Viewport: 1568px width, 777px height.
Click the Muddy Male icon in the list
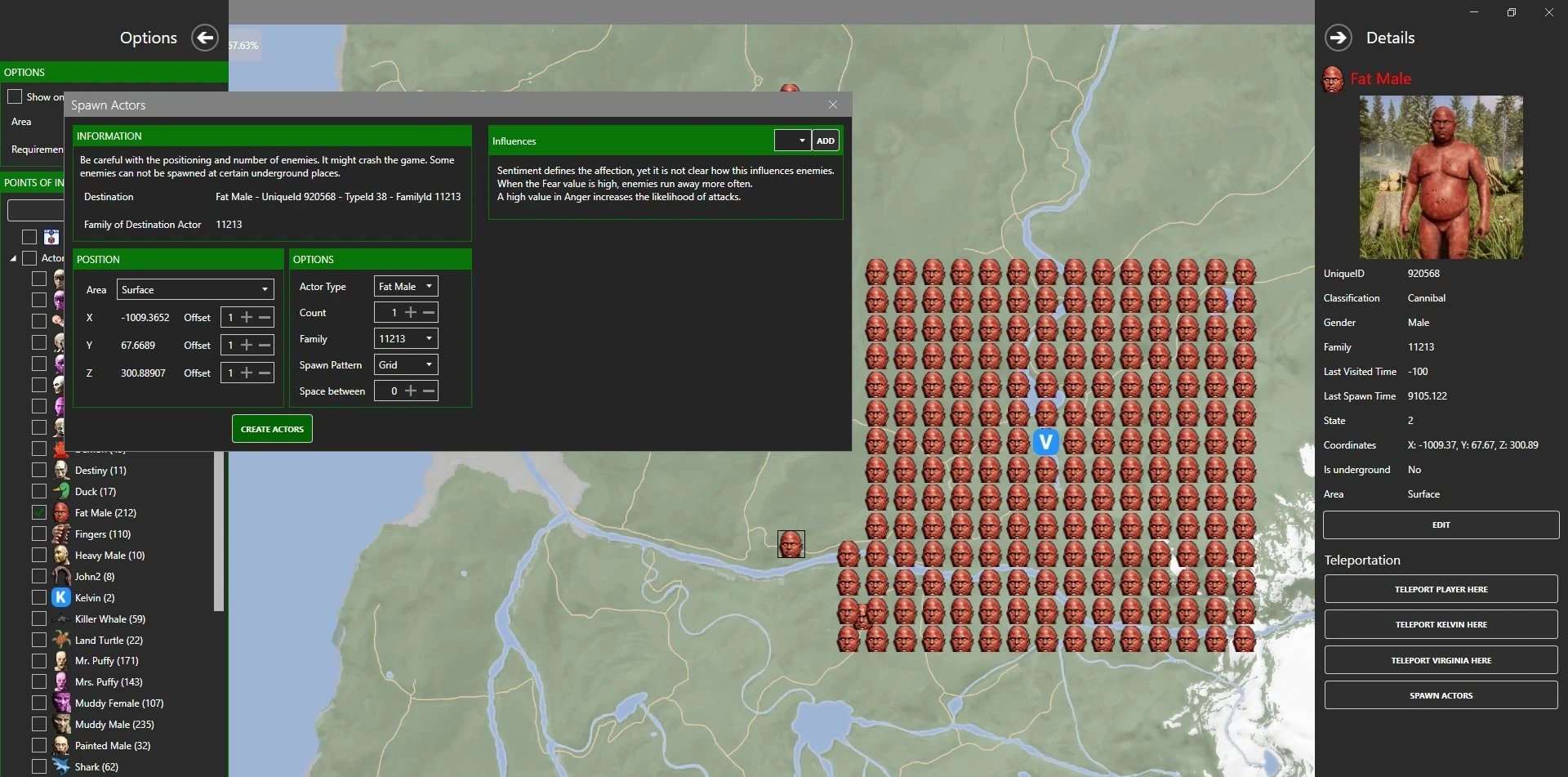coord(60,724)
